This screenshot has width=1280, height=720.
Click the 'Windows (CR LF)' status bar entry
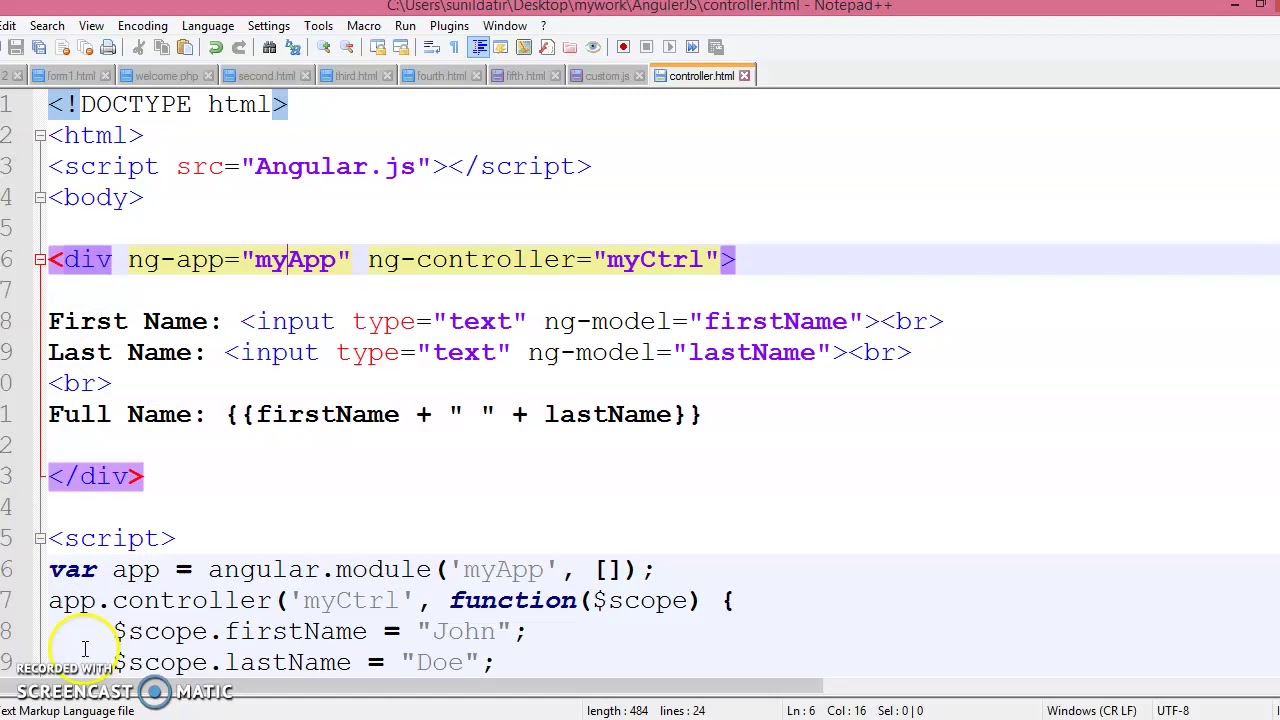pyautogui.click(x=1091, y=711)
